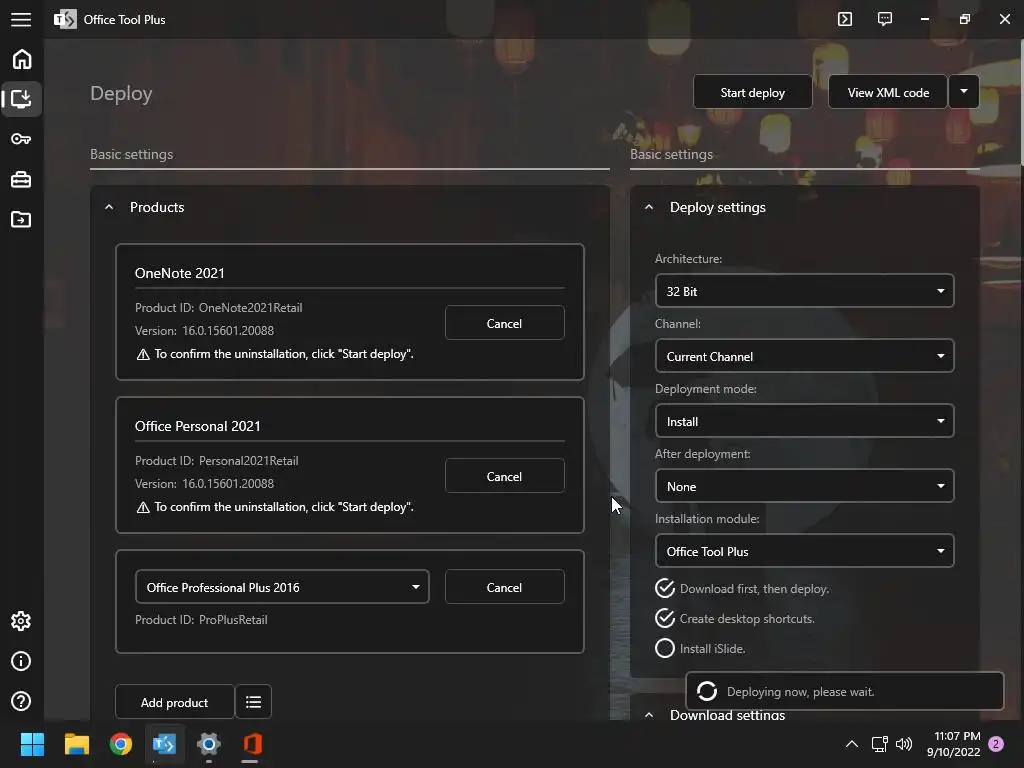Viewport: 1024px width, 768px height.
Task: Open the arrow menu next to View XML code
Action: pos(964,92)
